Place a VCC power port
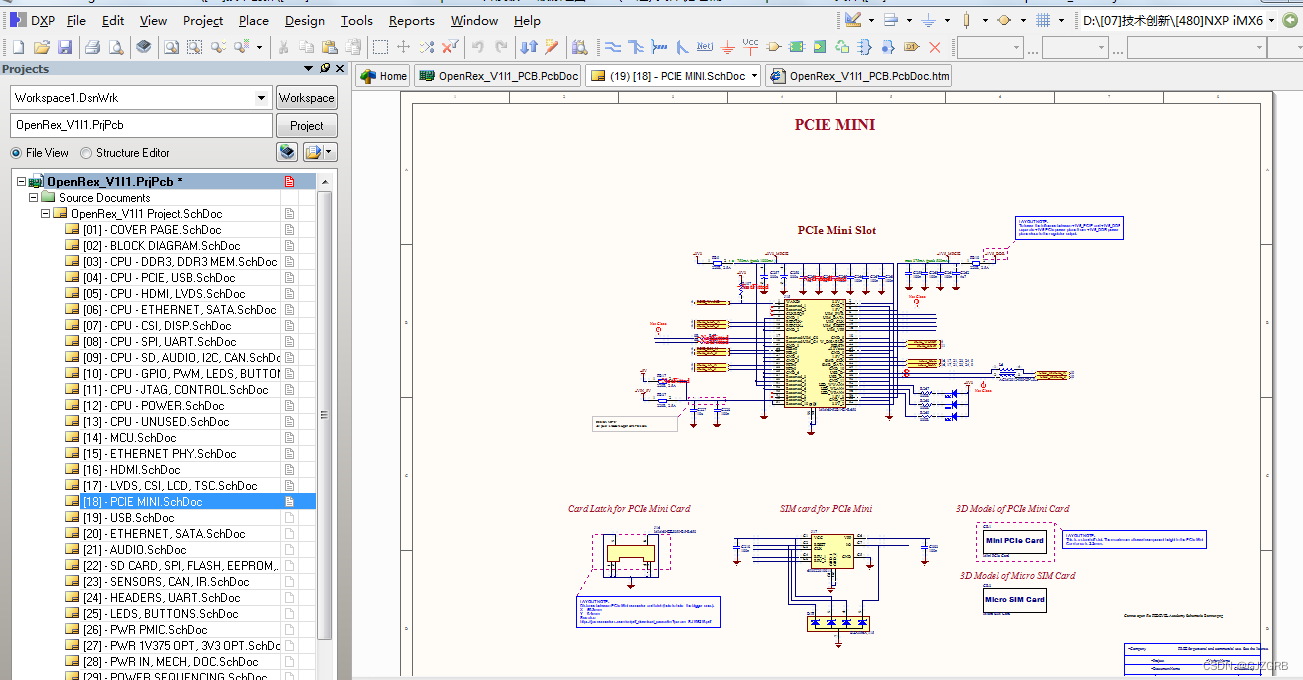Viewport: 1303px width, 680px height. tap(750, 45)
